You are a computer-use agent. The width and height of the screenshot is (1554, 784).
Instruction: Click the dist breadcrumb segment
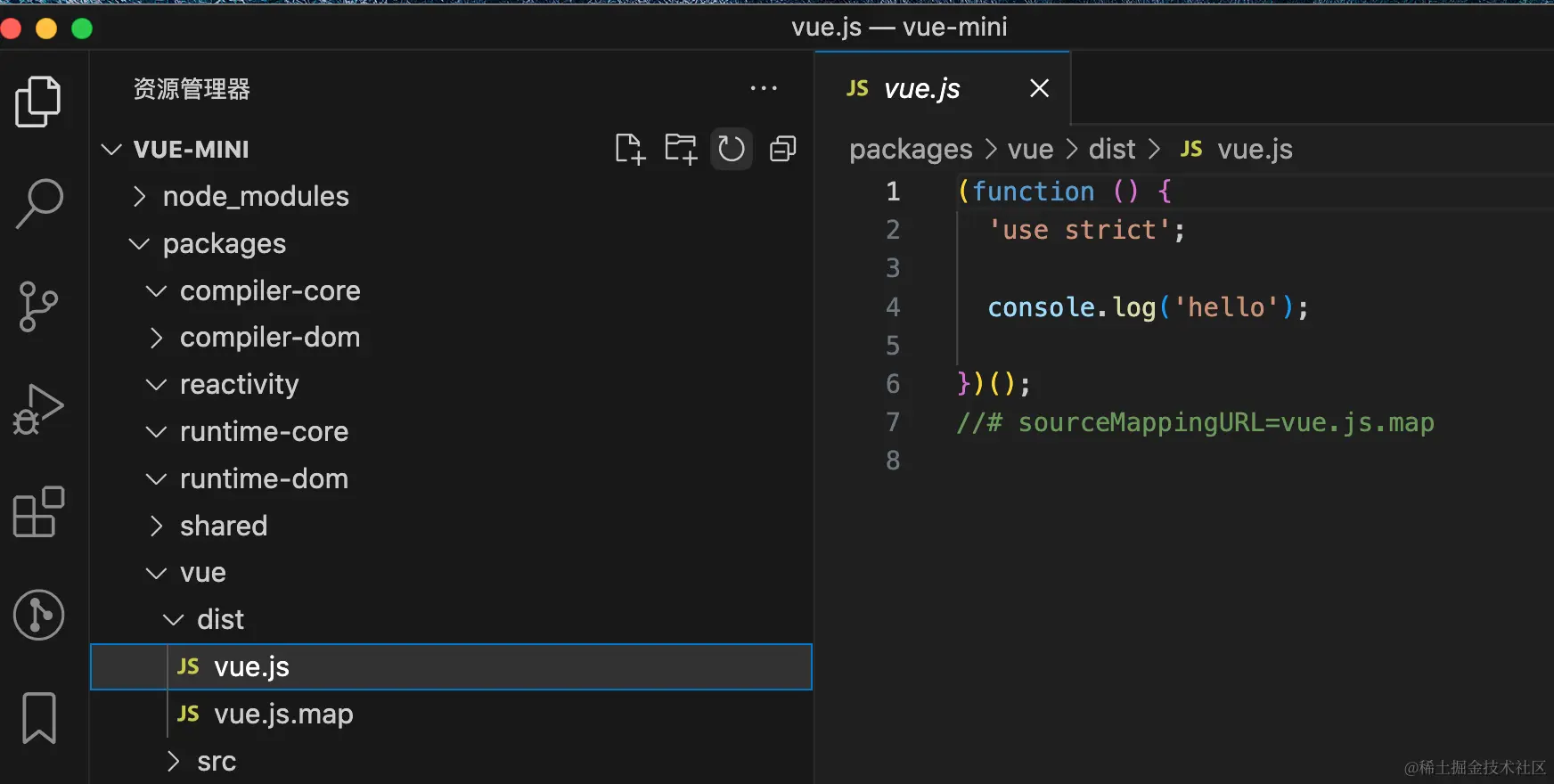[x=1112, y=149]
